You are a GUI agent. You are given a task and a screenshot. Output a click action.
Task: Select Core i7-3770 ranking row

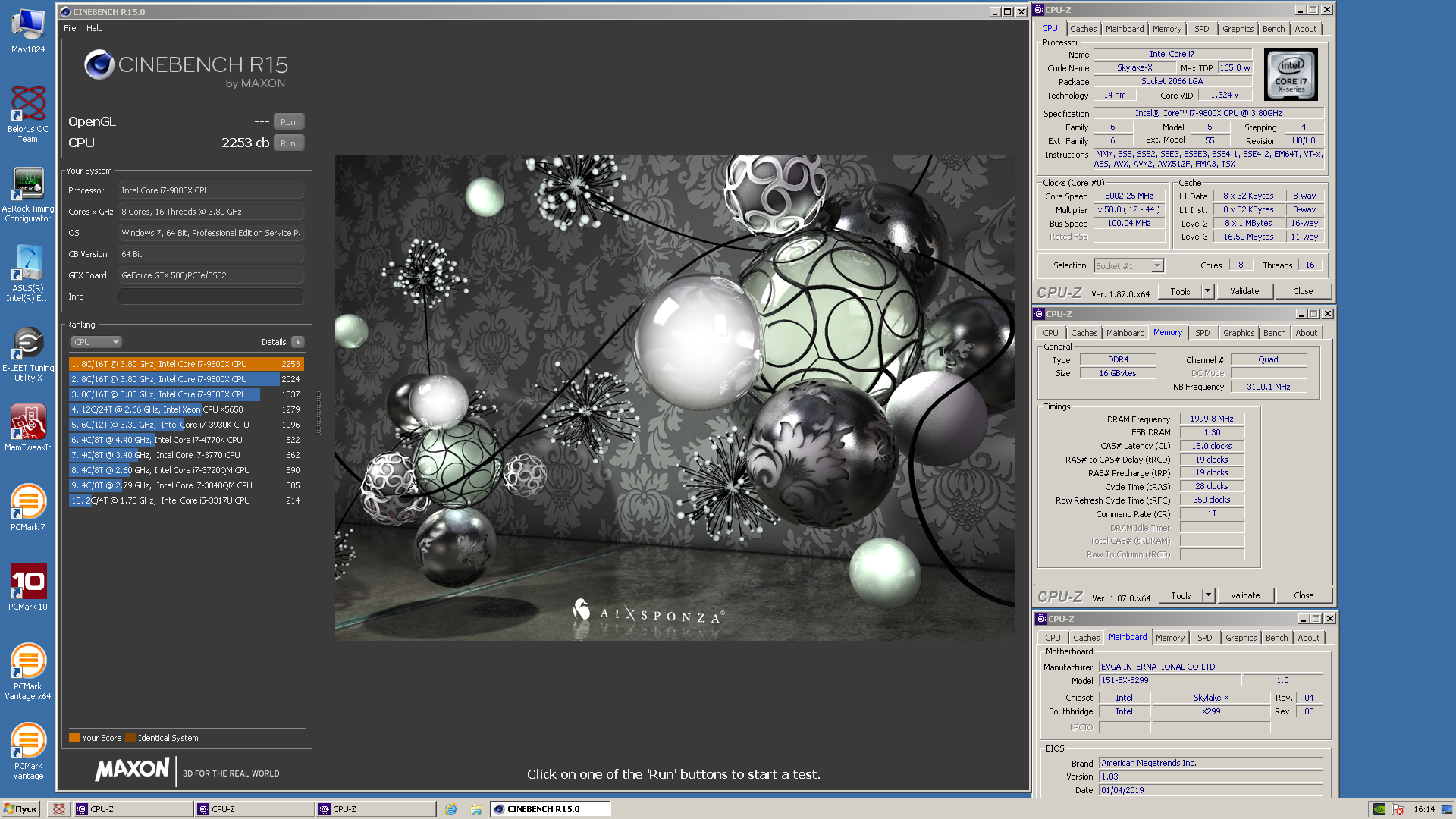[x=186, y=455]
